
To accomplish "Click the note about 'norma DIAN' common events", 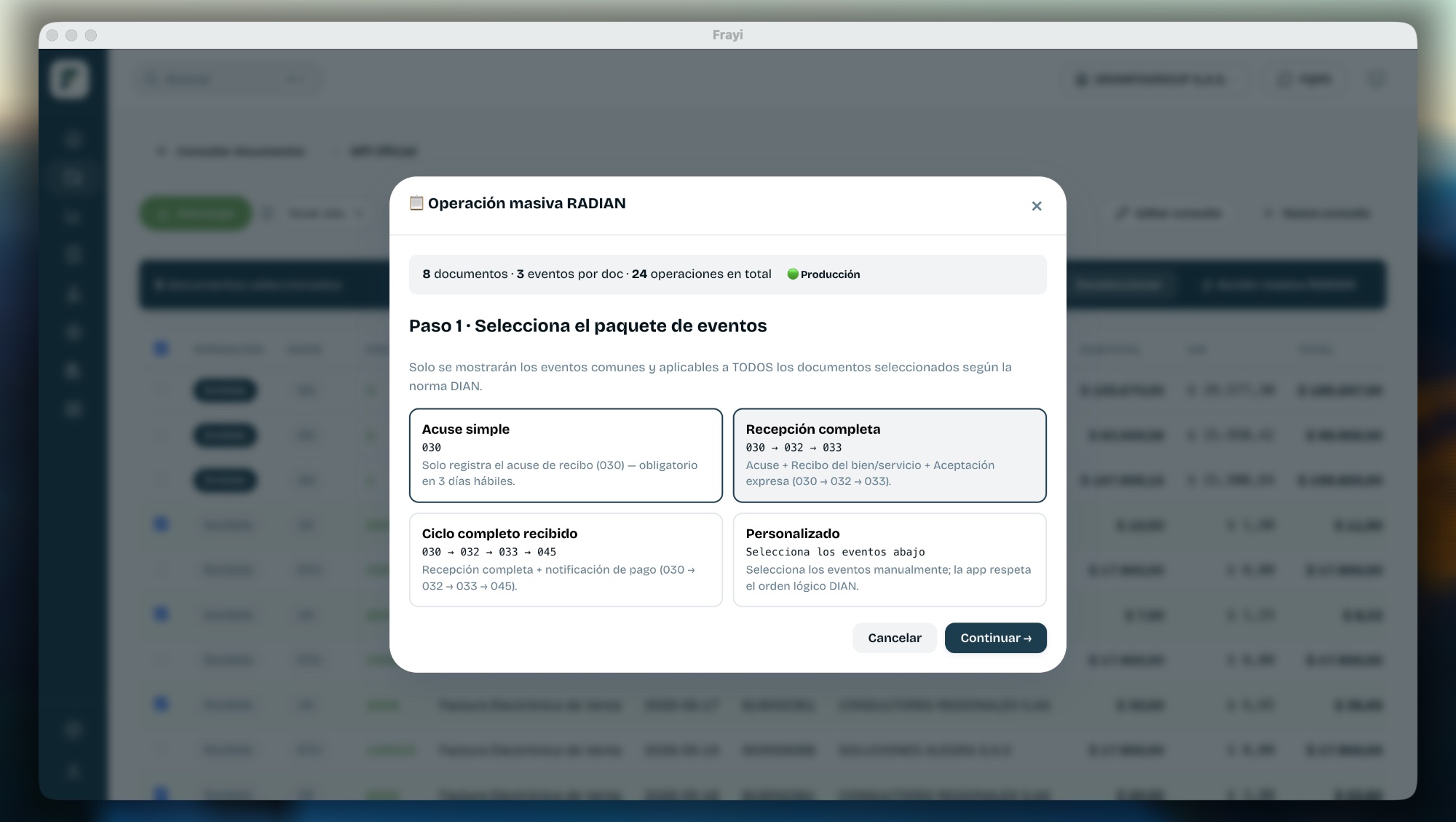I will point(711,376).
